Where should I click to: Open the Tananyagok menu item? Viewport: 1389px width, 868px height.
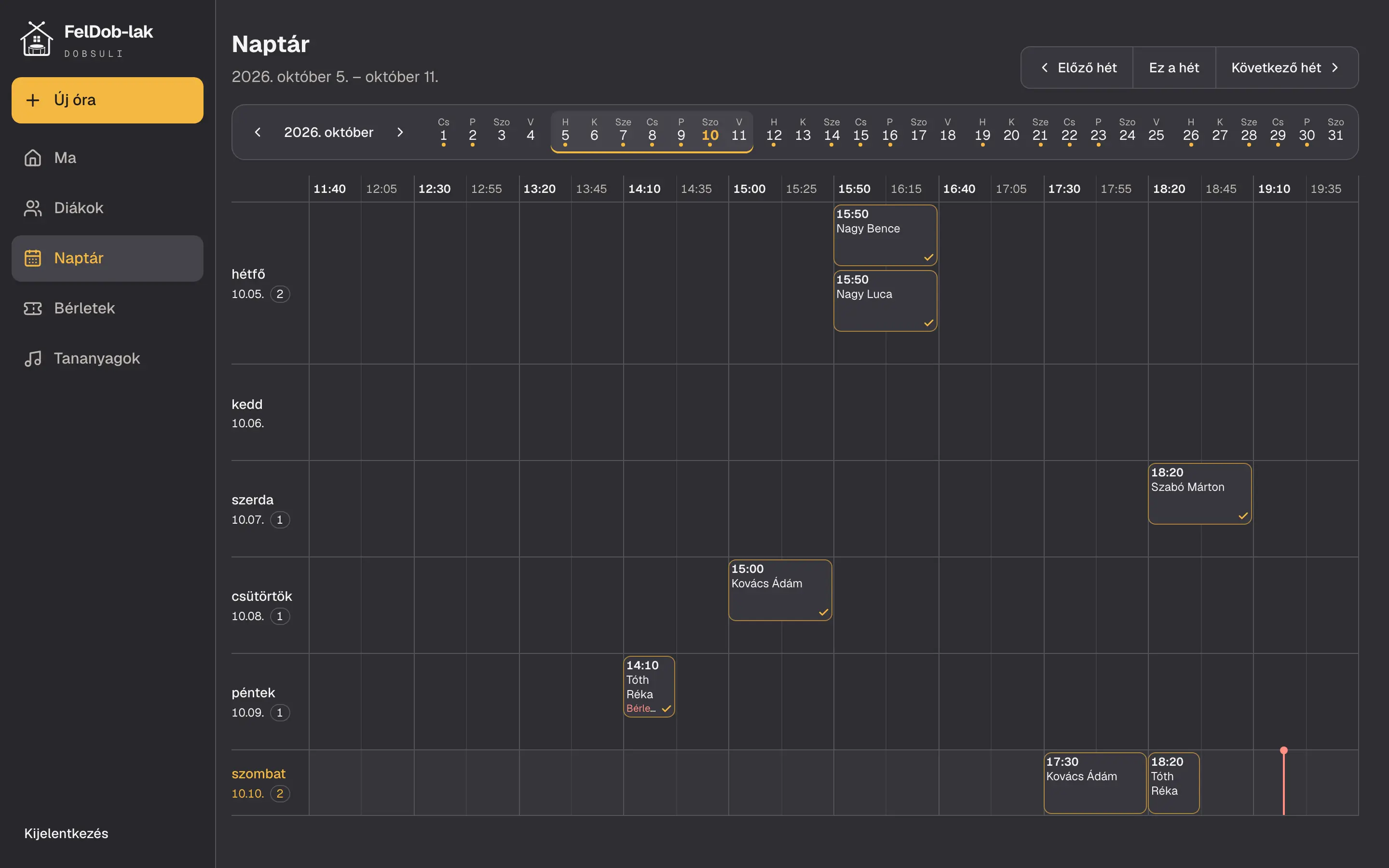point(108,358)
